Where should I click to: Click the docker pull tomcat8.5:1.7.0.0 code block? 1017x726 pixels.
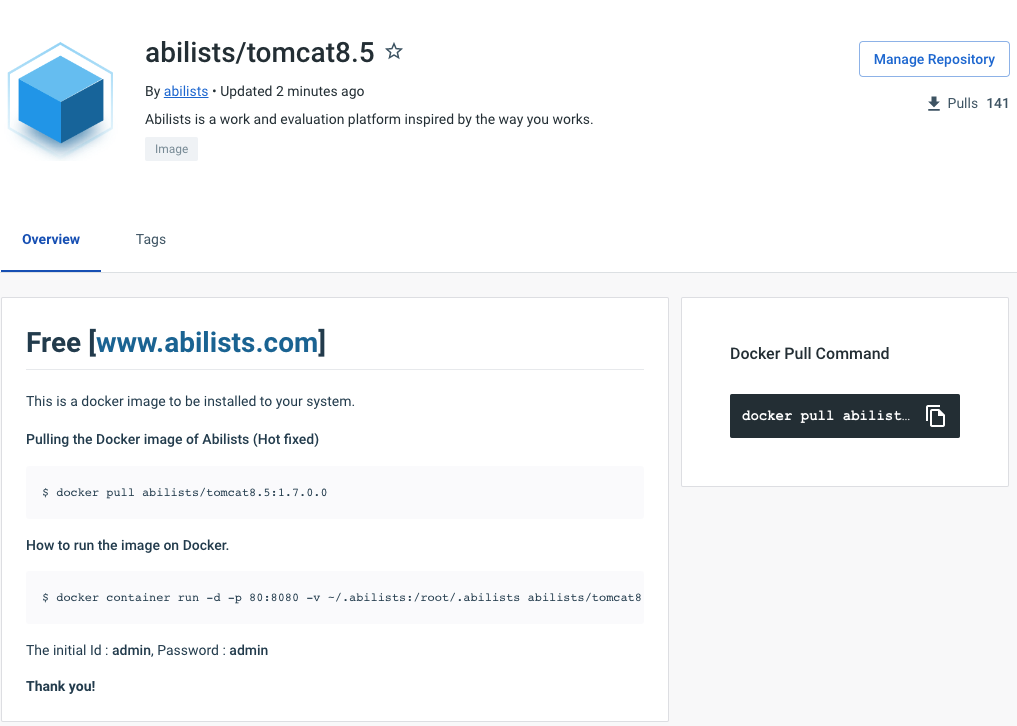tap(335, 492)
